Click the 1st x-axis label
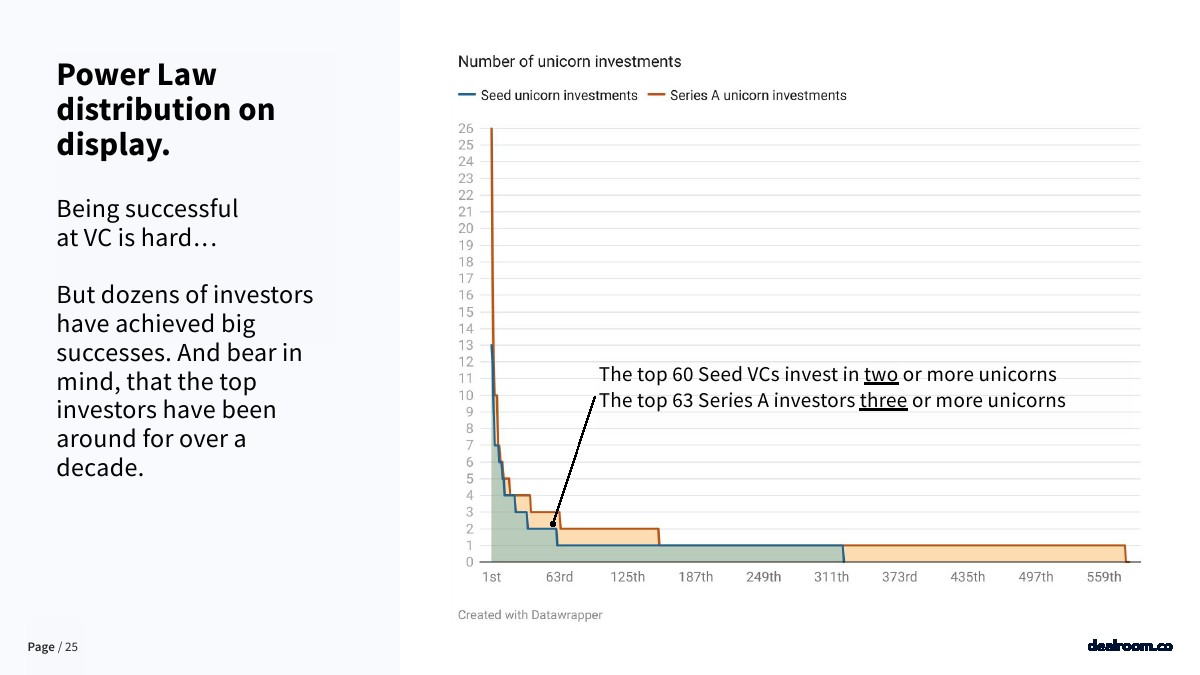Viewport: 1200px width, 675px height. [x=491, y=577]
